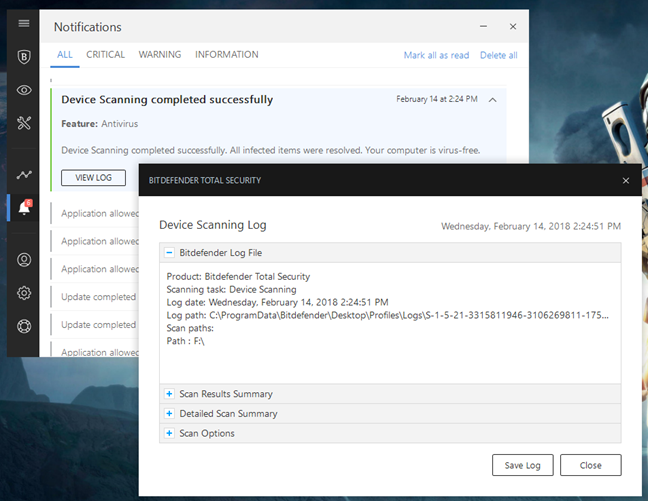Open Utilities tools icon in sidebar
Screen dimensions: 648x501
tap(24, 122)
